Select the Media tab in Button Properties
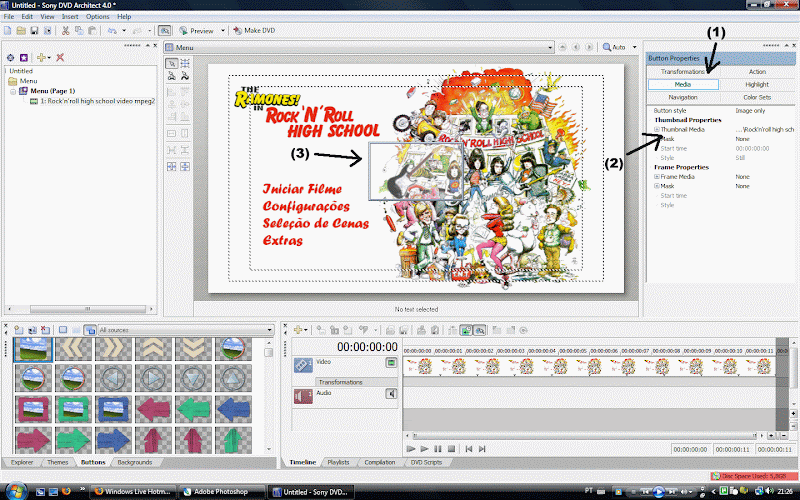This screenshot has height=500, width=800. tap(683, 84)
